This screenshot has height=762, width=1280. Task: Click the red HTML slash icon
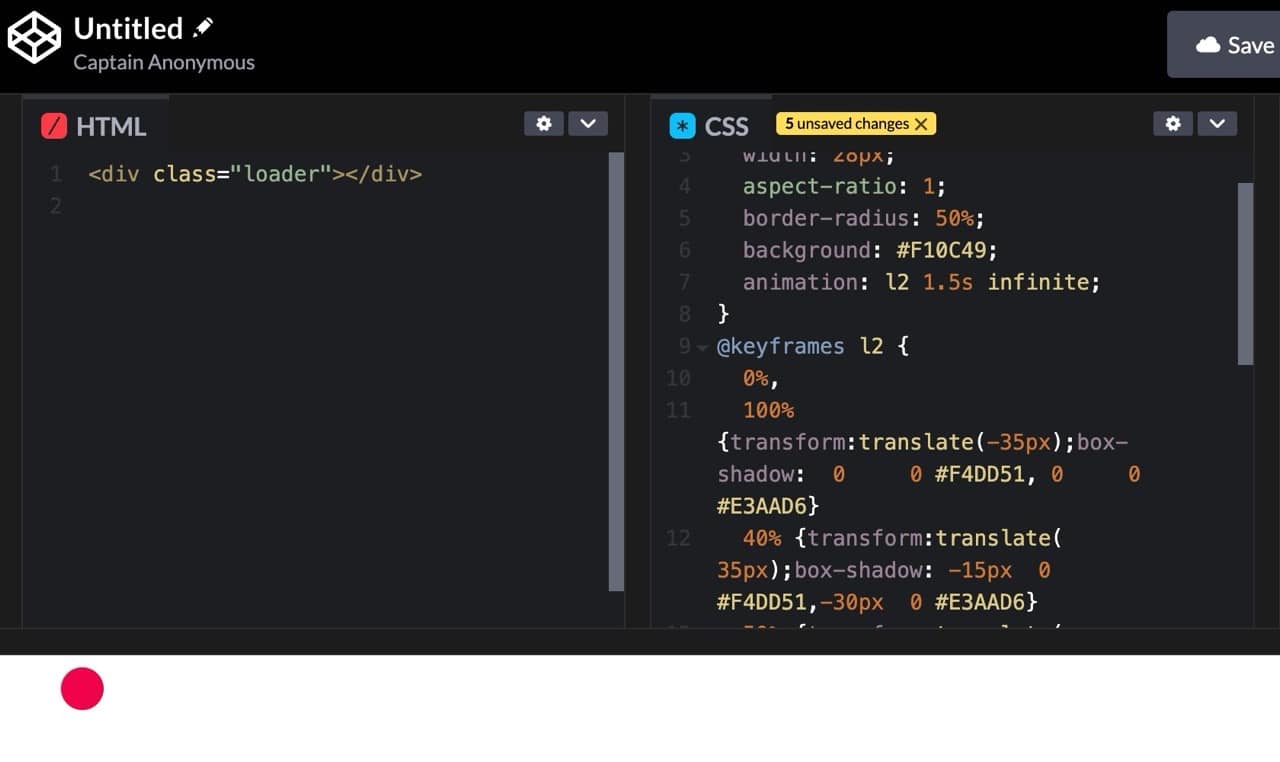click(x=54, y=126)
